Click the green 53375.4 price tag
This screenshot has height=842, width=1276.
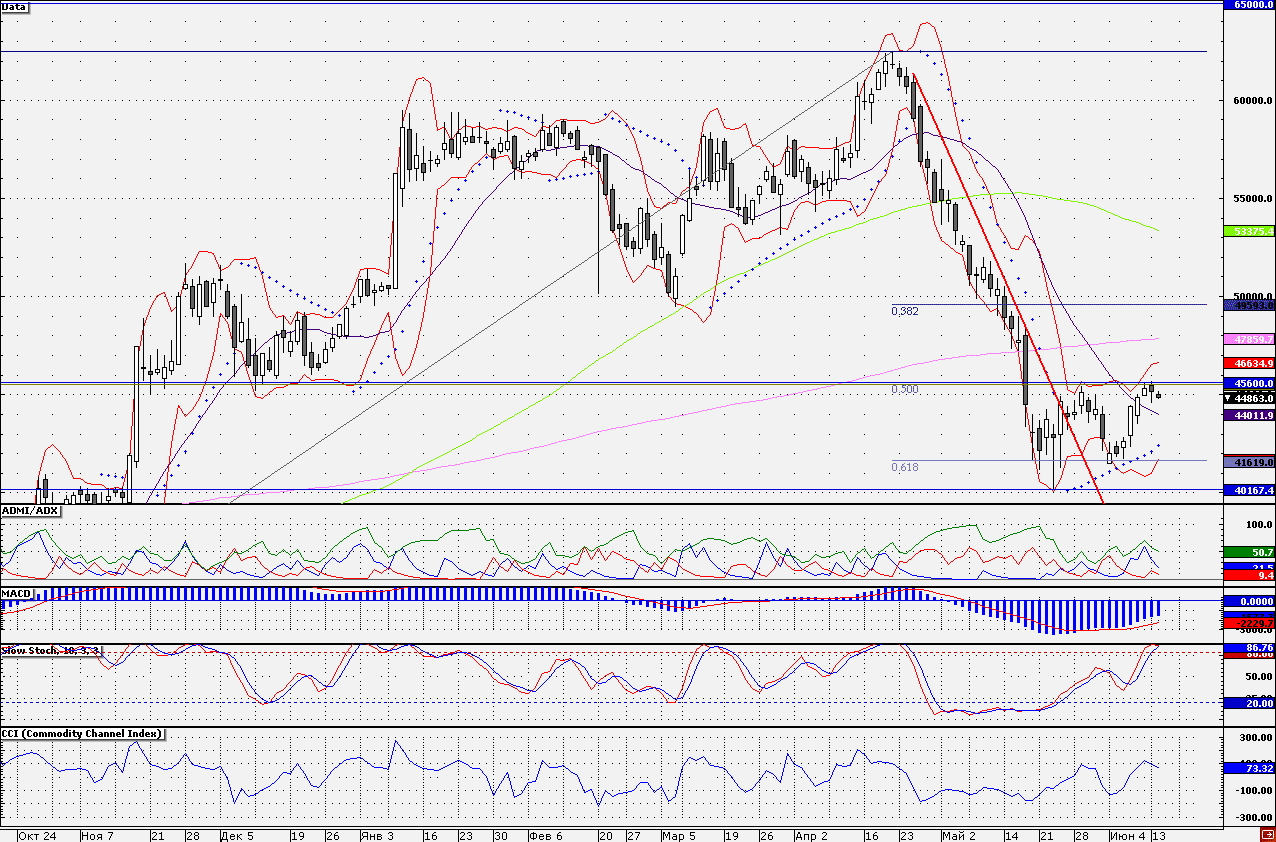(1250, 231)
